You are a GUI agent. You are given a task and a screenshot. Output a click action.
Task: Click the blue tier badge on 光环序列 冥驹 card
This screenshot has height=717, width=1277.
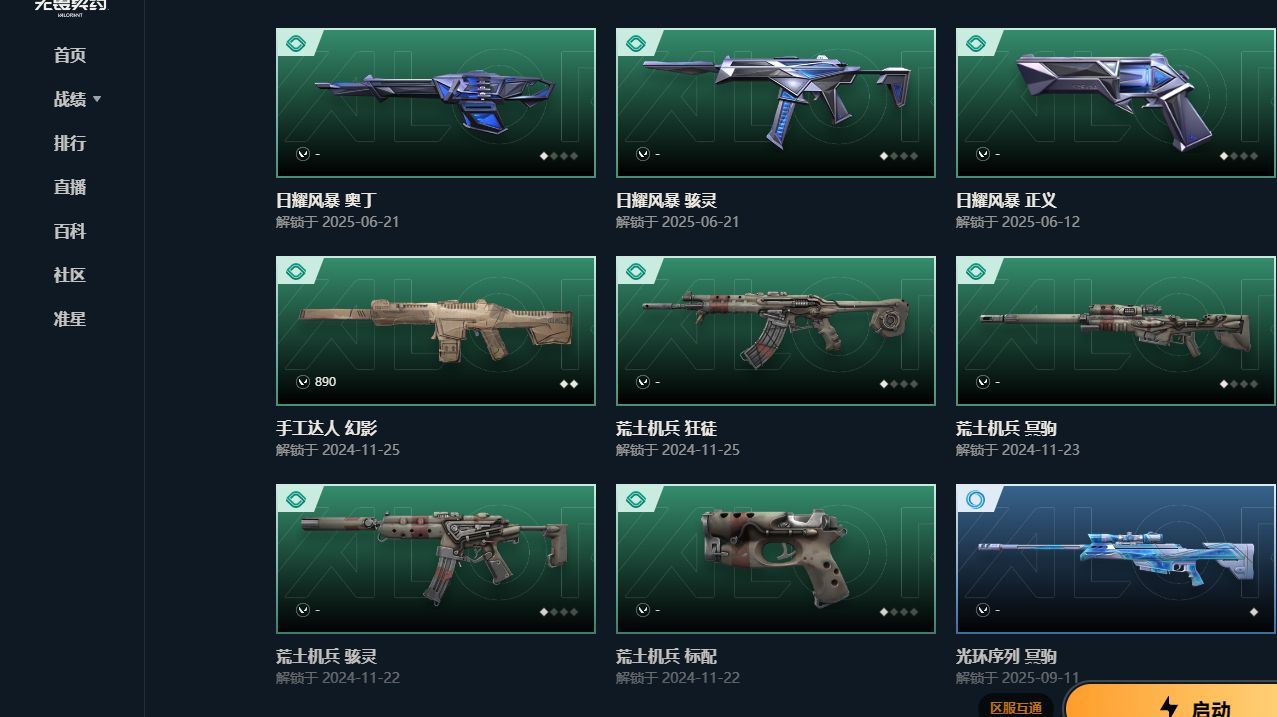[975, 500]
